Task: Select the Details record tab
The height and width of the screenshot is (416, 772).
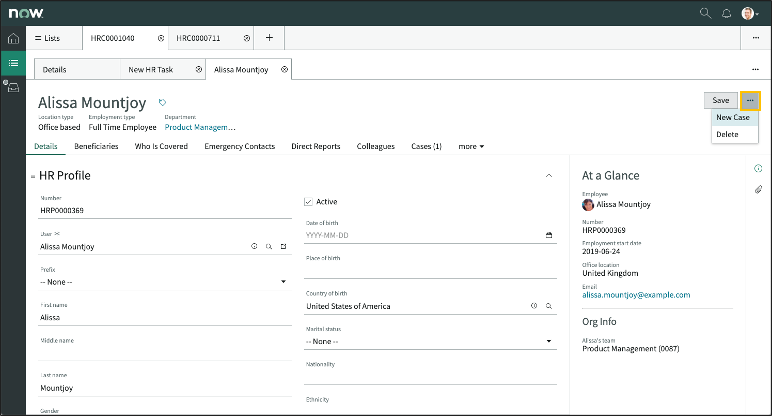Action: pyautogui.click(x=46, y=146)
